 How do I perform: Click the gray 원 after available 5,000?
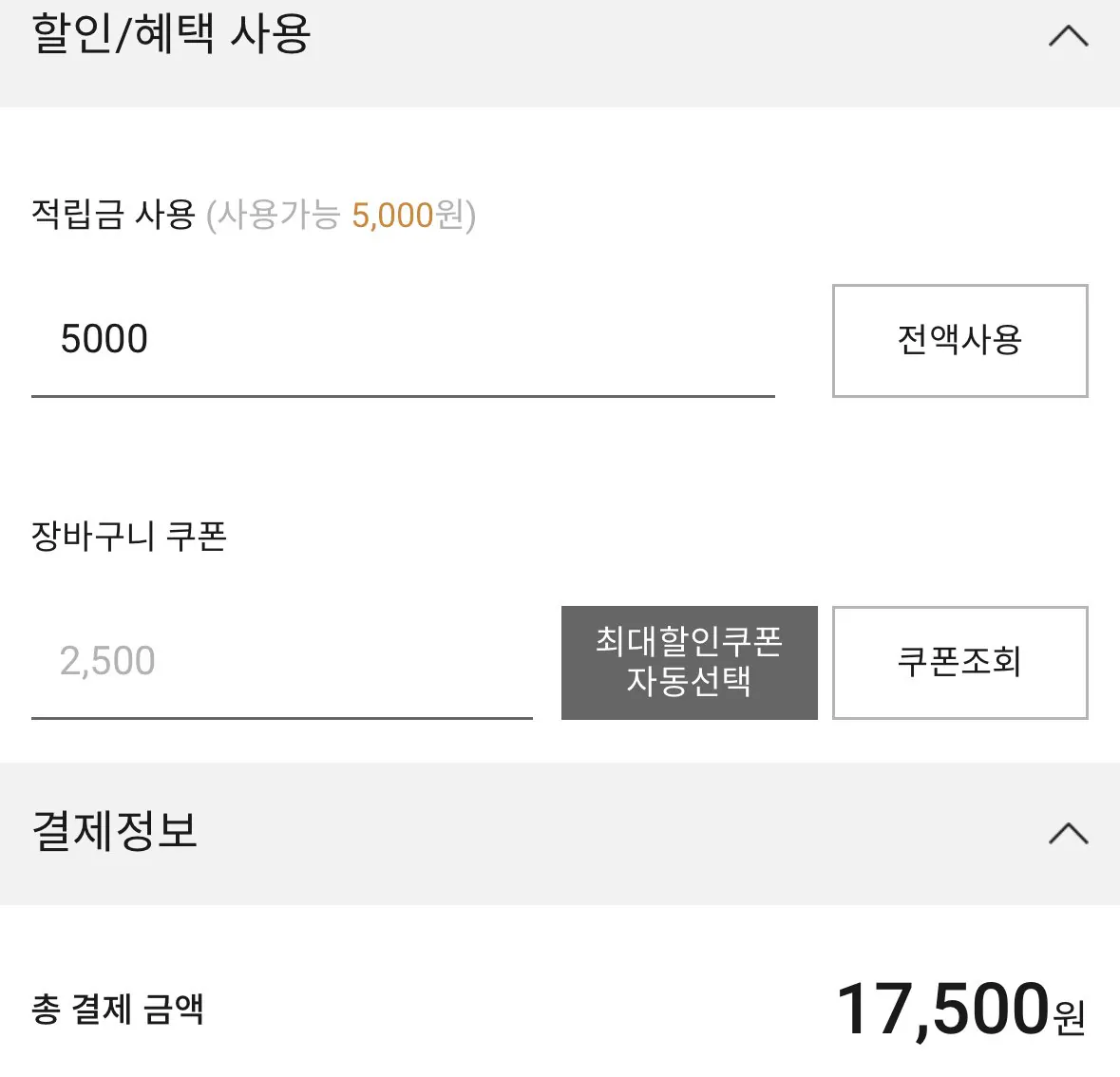[449, 216]
